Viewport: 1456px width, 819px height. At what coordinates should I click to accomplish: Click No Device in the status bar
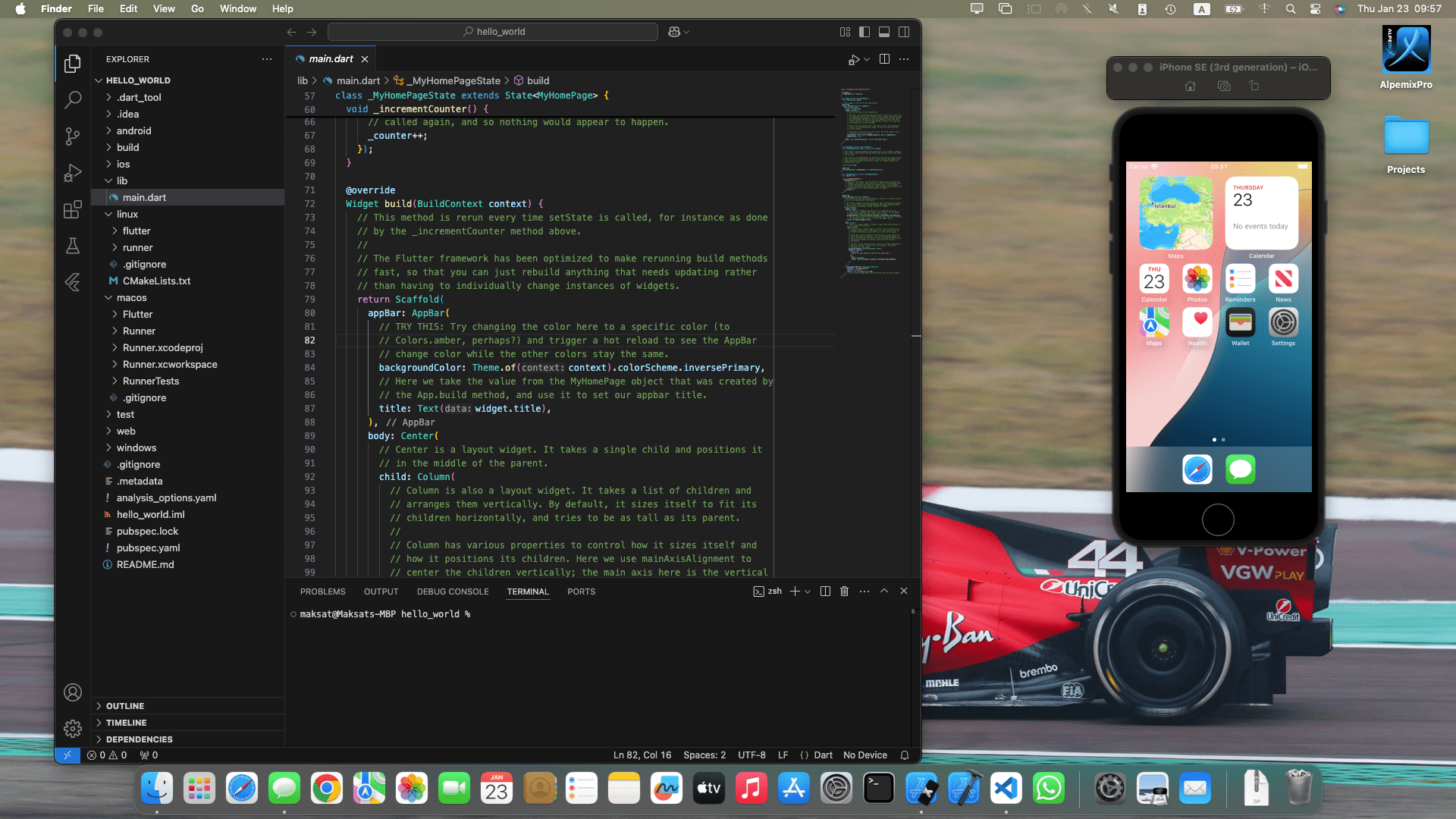click(x=864, y=755)
